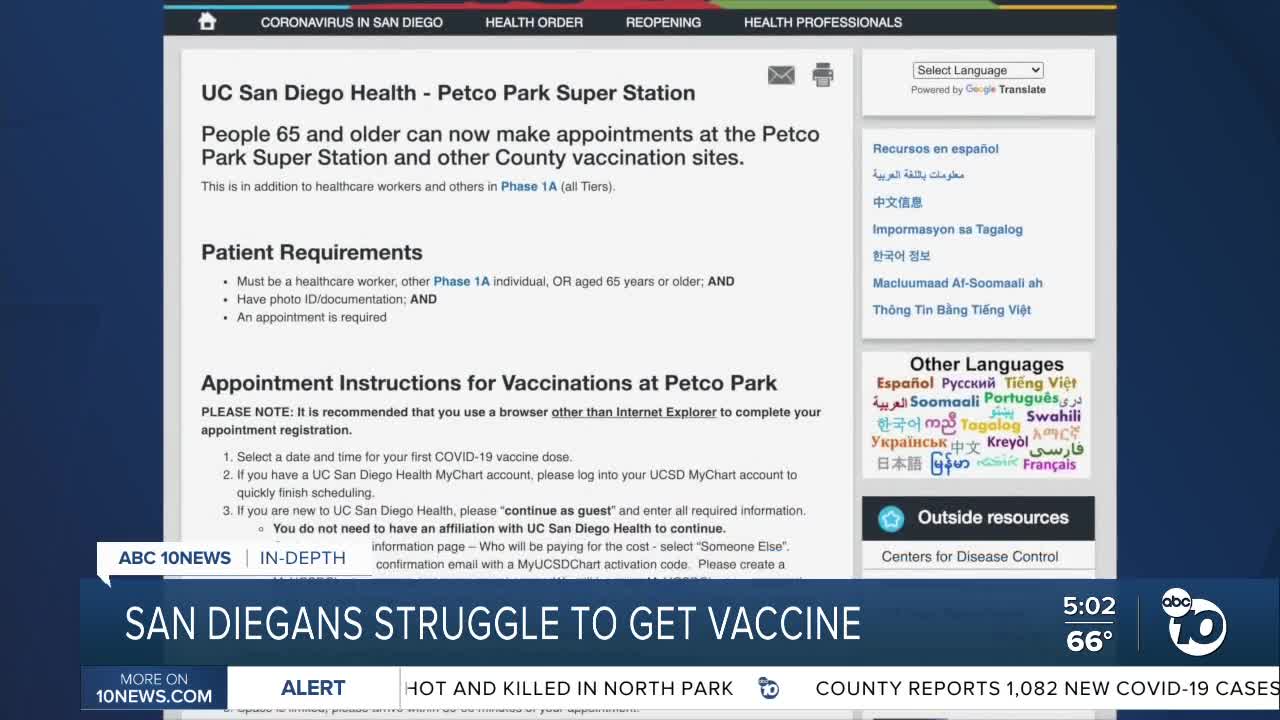
Task: Click the Other Languages word cloud image
Action: tap(978, 415)
